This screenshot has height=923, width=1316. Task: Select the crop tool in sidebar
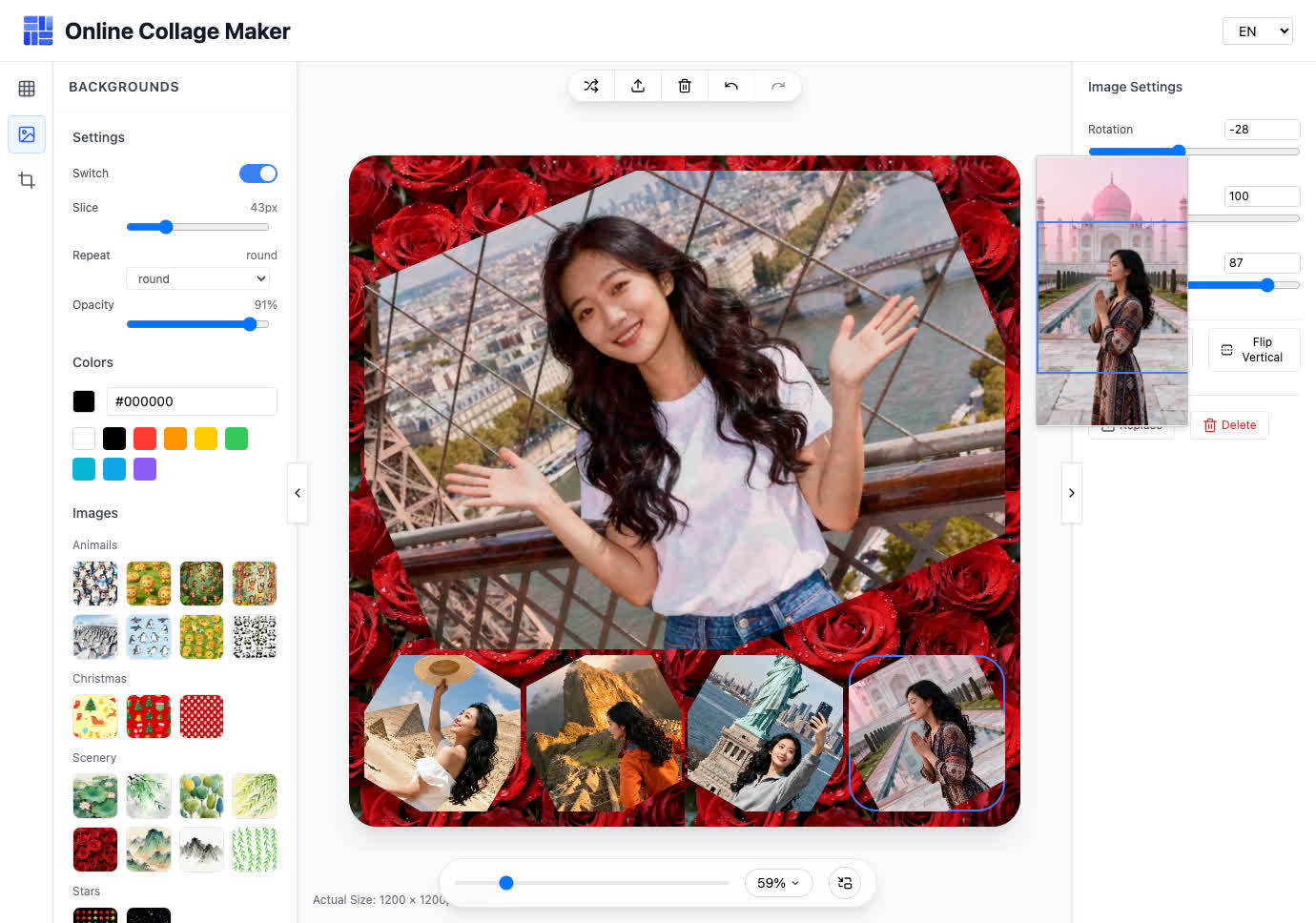(x=27, y=180)
